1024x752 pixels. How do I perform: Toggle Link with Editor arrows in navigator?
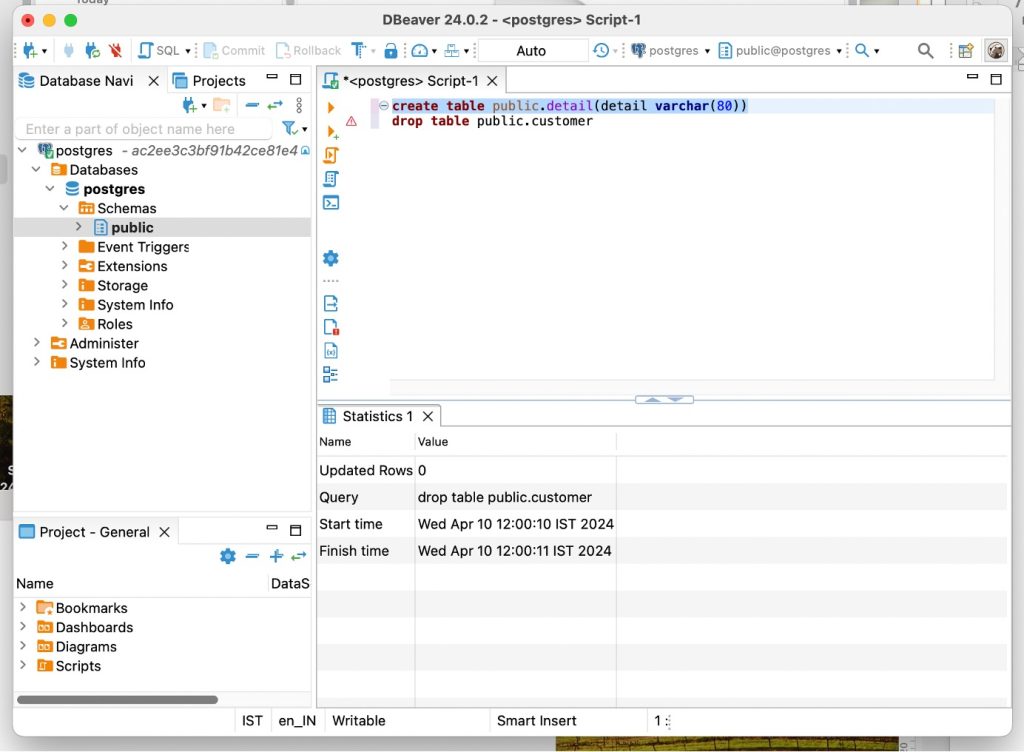(x=276, y=105)
